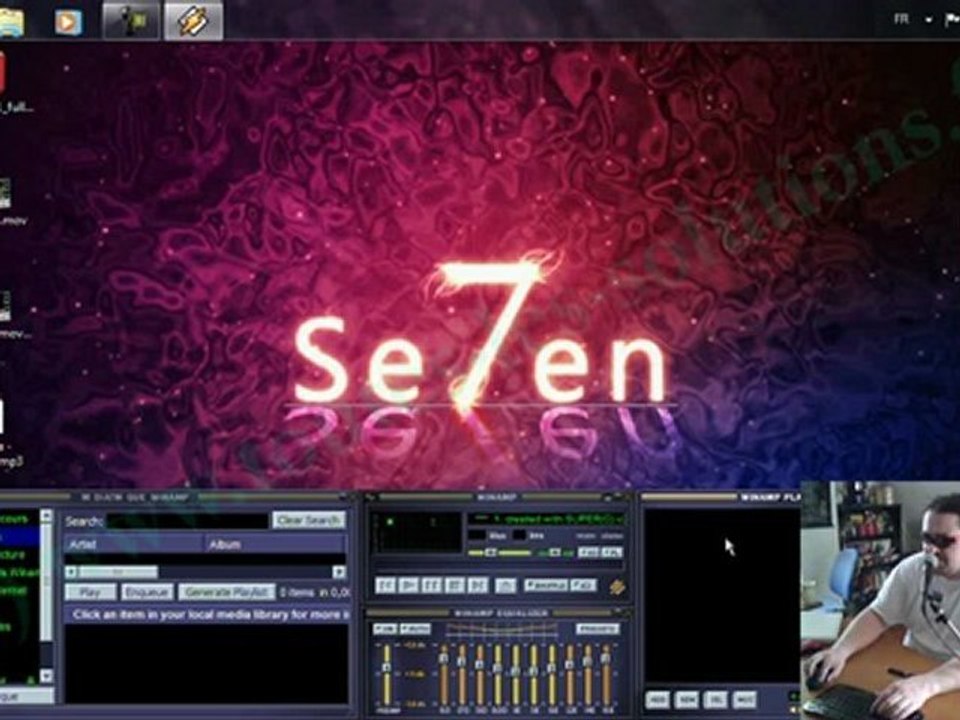The height and width of the screenshot is (720, 960).
Task: Open File Explorer from the taskbar
Action: [12, 21]
